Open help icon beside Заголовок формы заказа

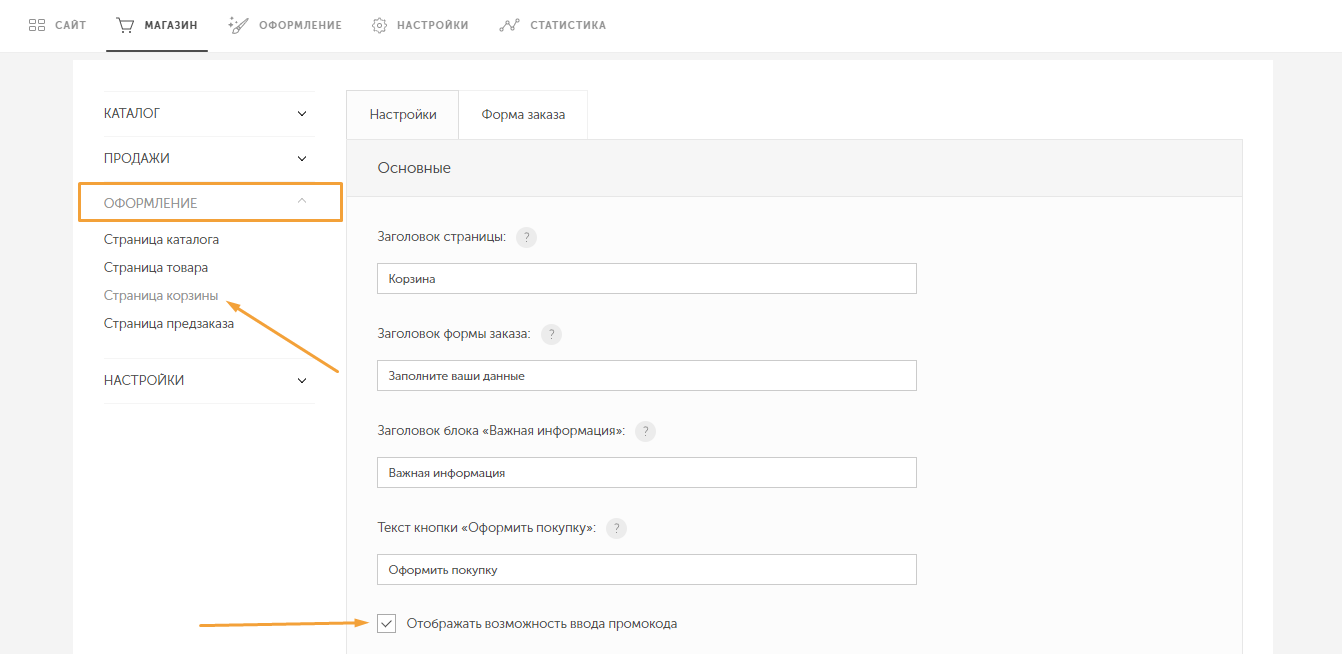coord(551,334)
